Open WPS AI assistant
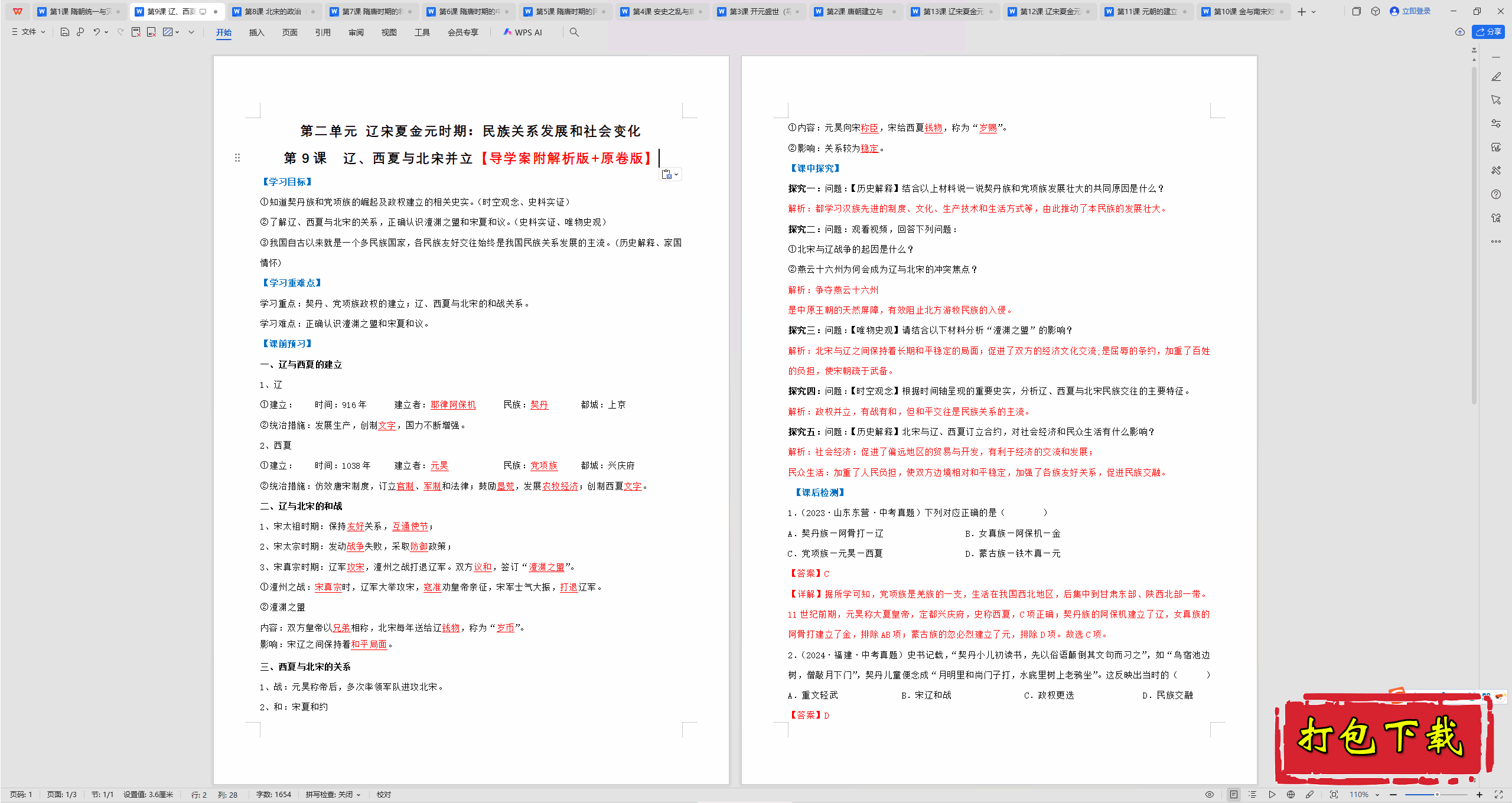1512x803 pixels. (x=523, y=32)
